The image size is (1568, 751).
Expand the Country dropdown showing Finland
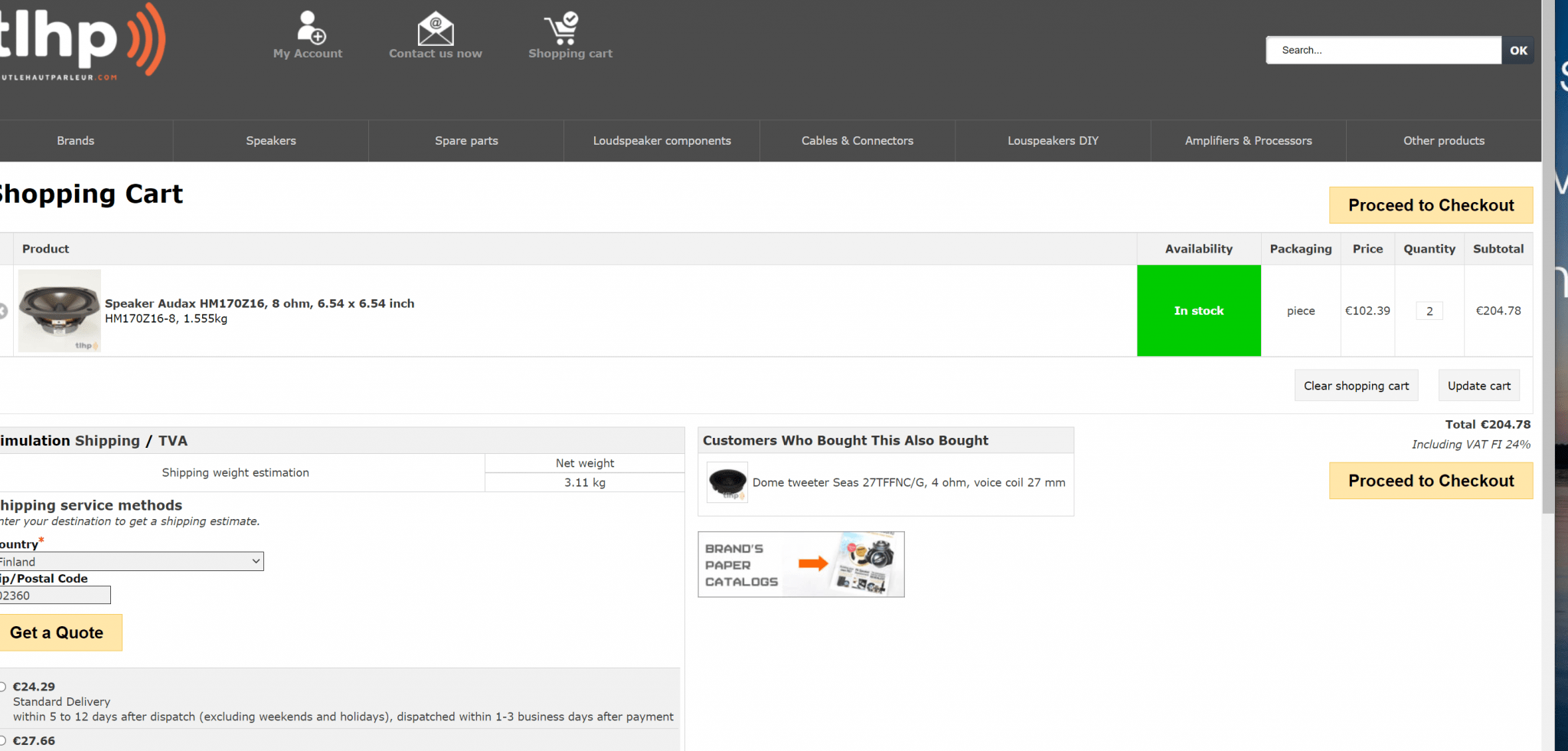click(x=131, y=561)
